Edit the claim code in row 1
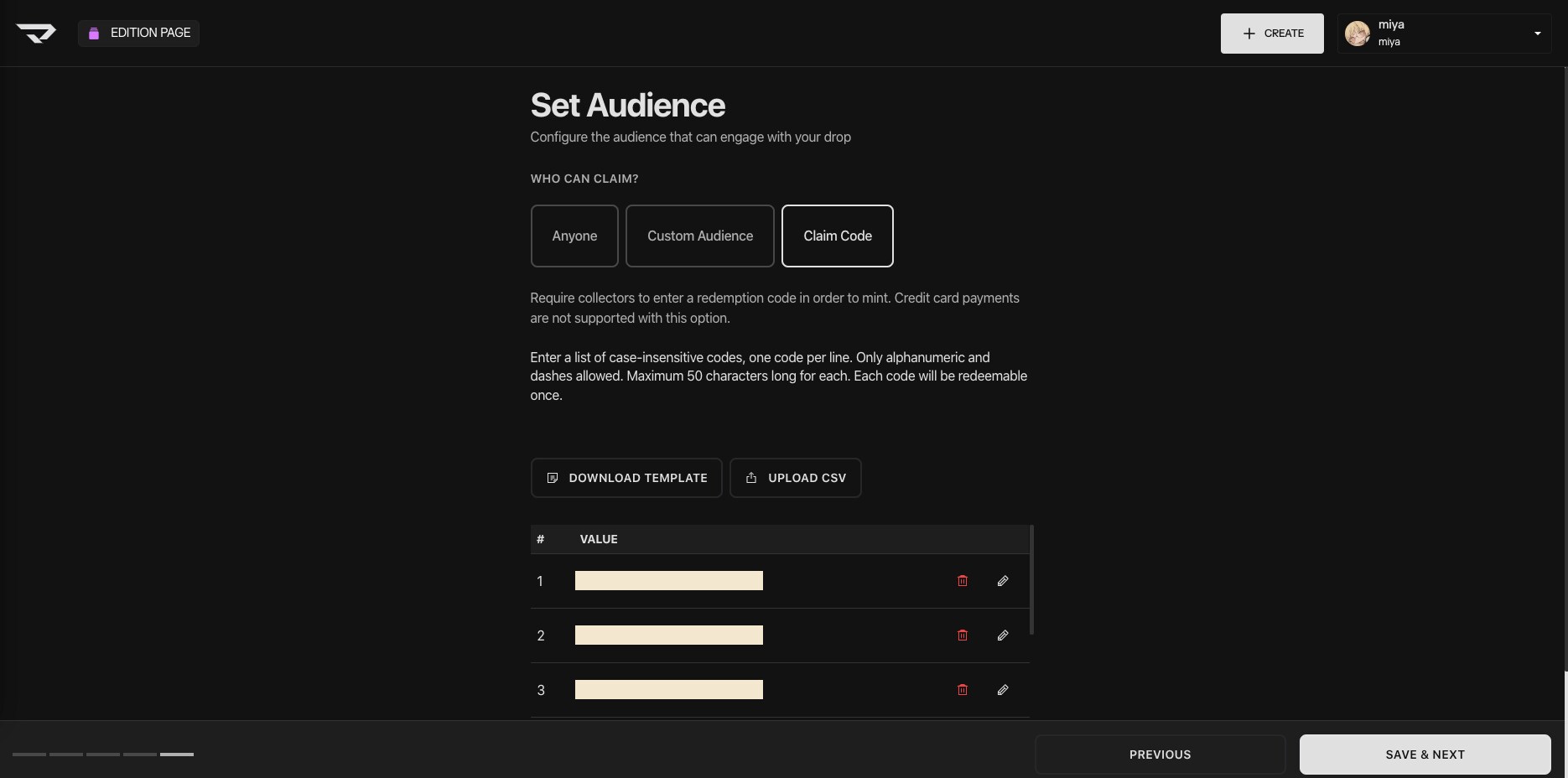 [1002, 581]
